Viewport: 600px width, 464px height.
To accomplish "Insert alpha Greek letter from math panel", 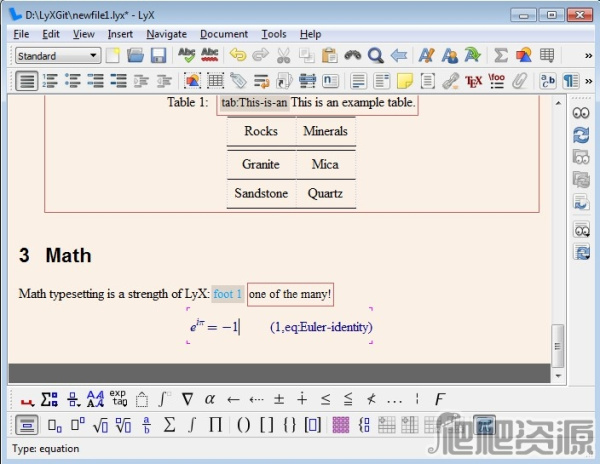I will 210,399.
